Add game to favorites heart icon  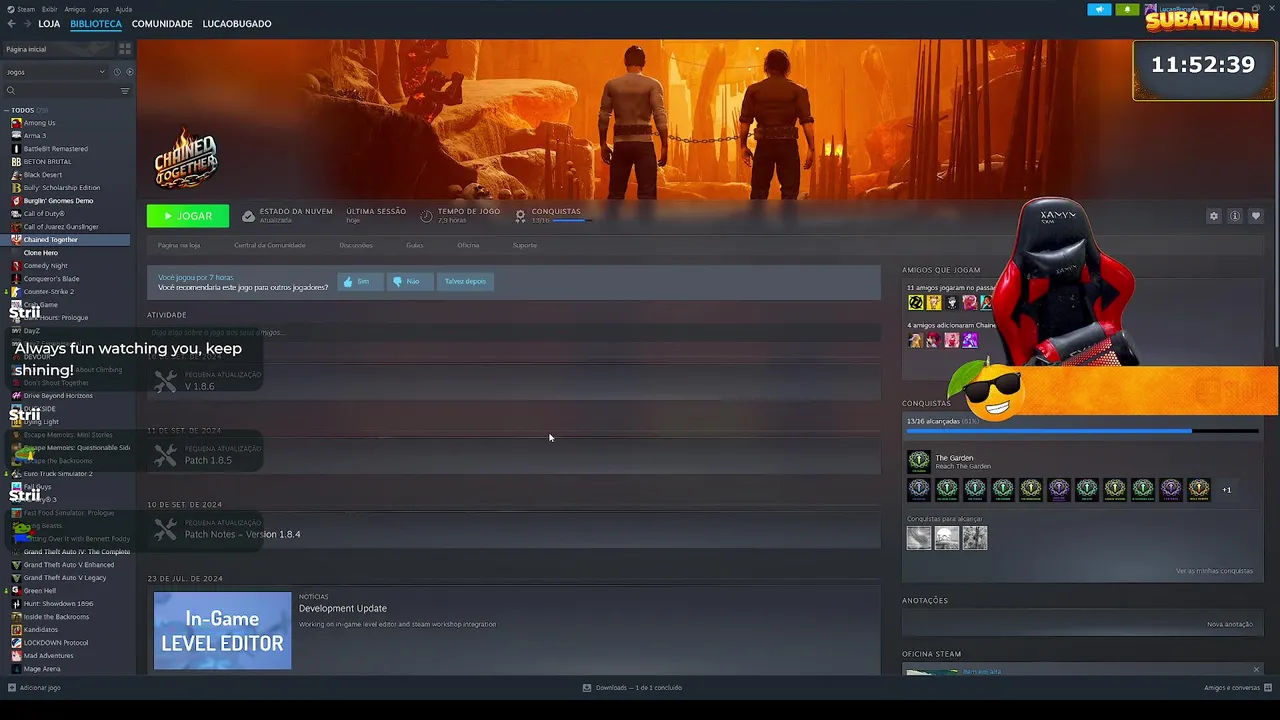click(x=1256, y=216)
